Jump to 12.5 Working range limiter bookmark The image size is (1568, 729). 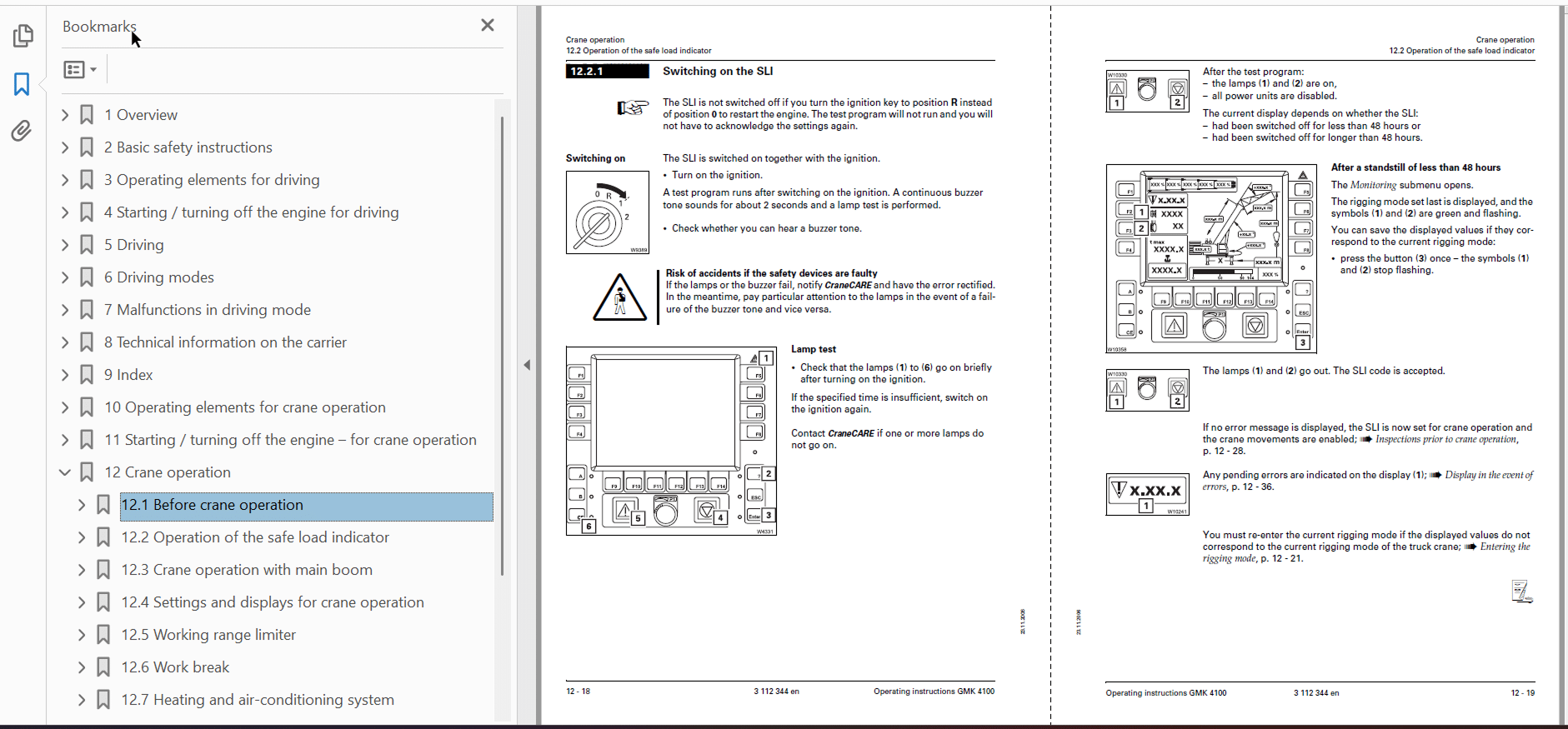[x=208, y=635]
